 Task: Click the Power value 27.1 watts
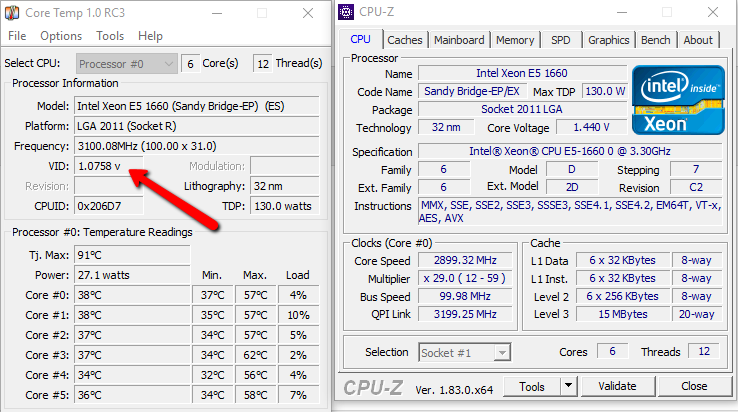coord(132,275)
